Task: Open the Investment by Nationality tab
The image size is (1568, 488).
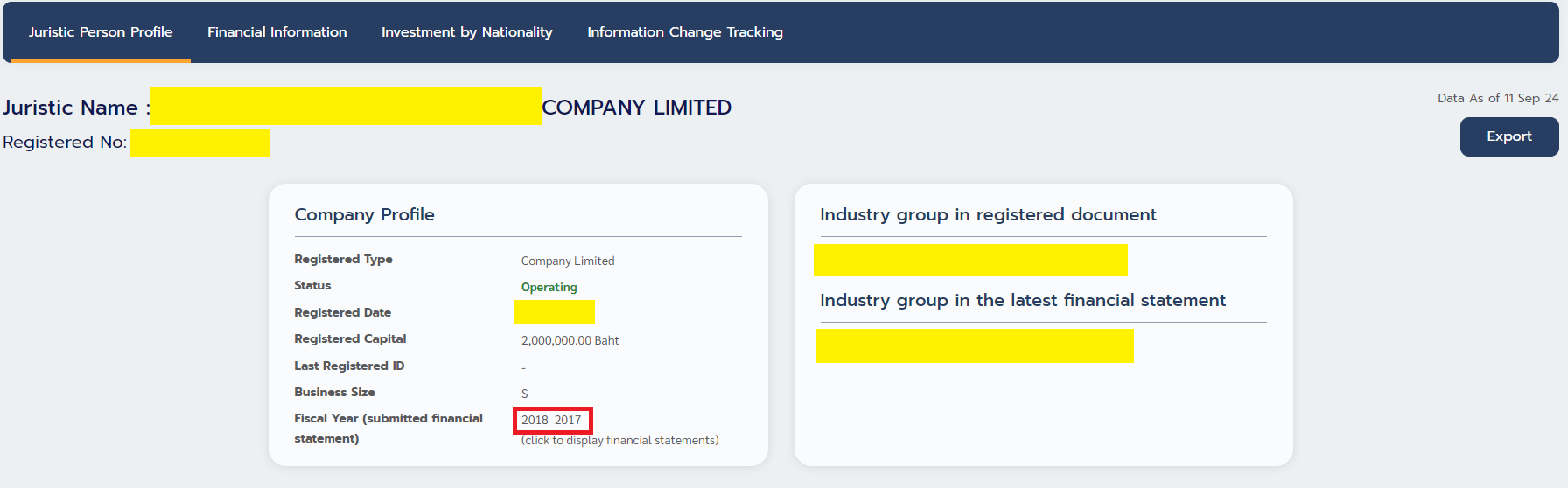Action: tap(466, 32)
